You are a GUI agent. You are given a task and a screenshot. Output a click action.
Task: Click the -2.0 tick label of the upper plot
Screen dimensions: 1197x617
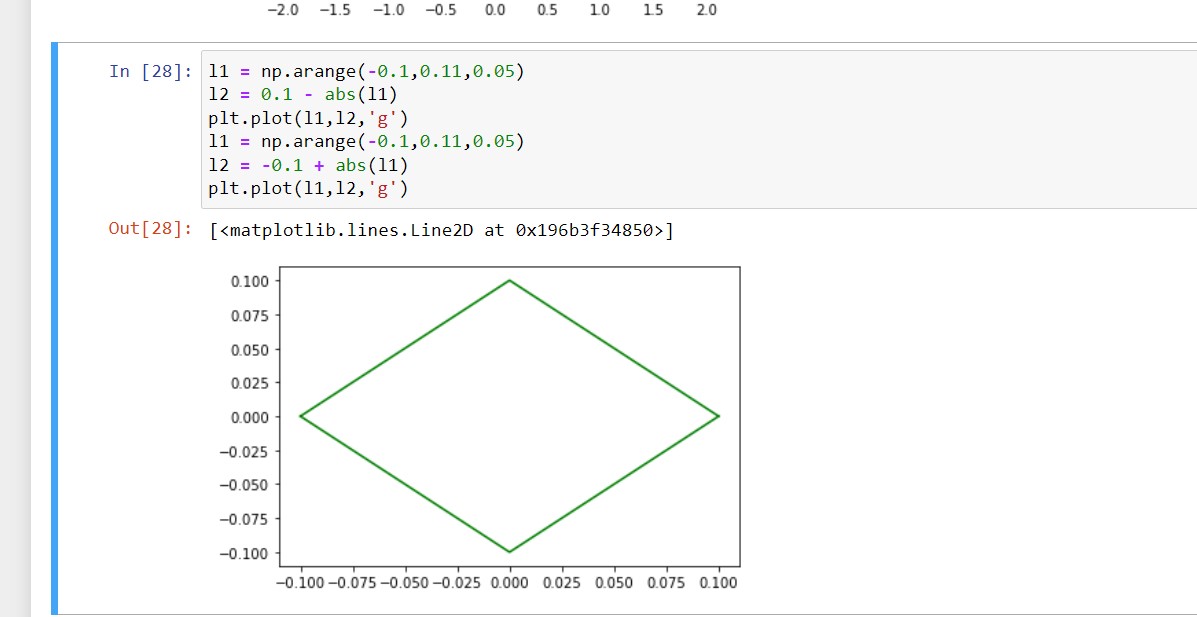[x=282, y=11]
